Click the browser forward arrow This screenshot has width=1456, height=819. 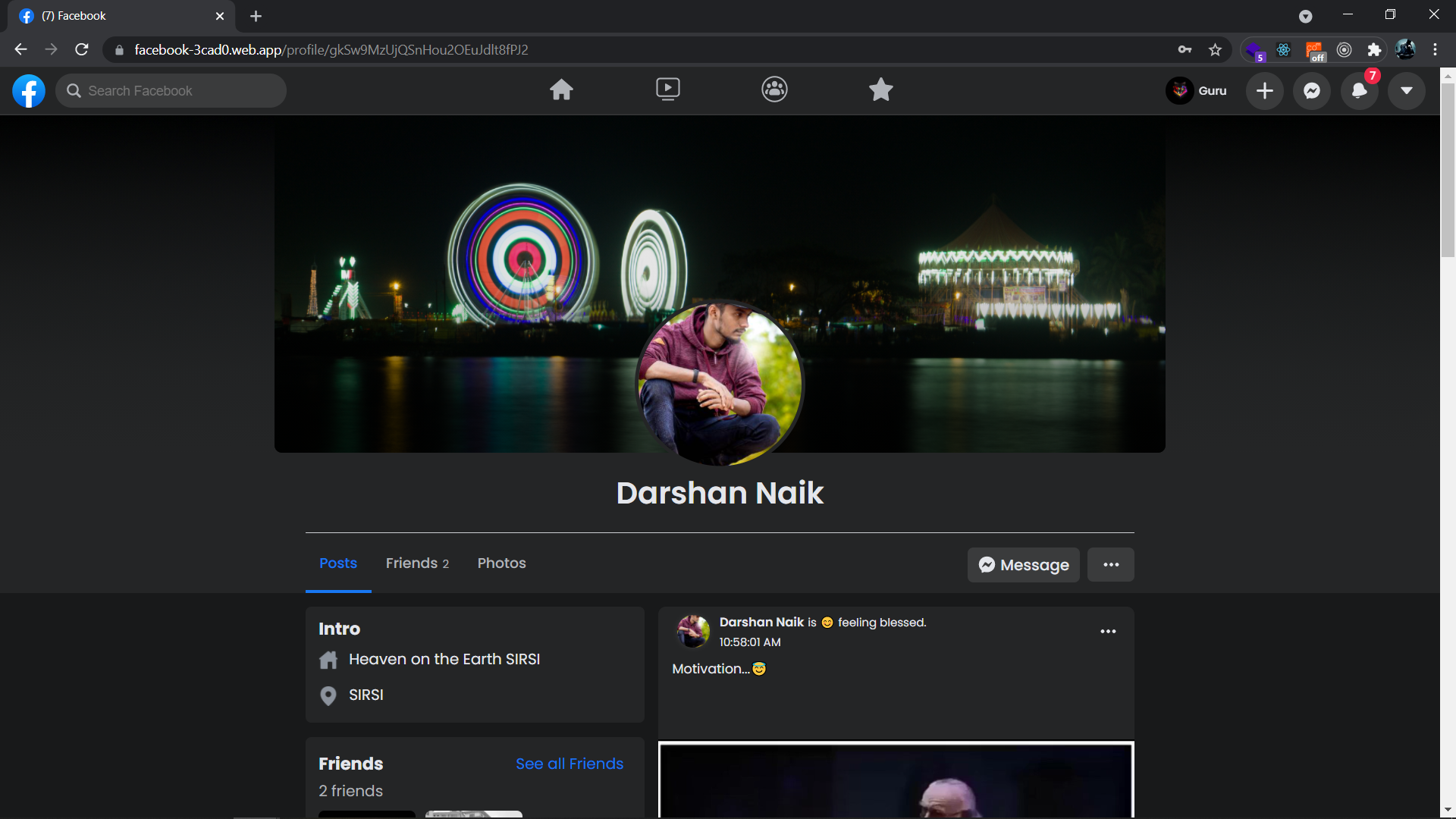point(51,49)
